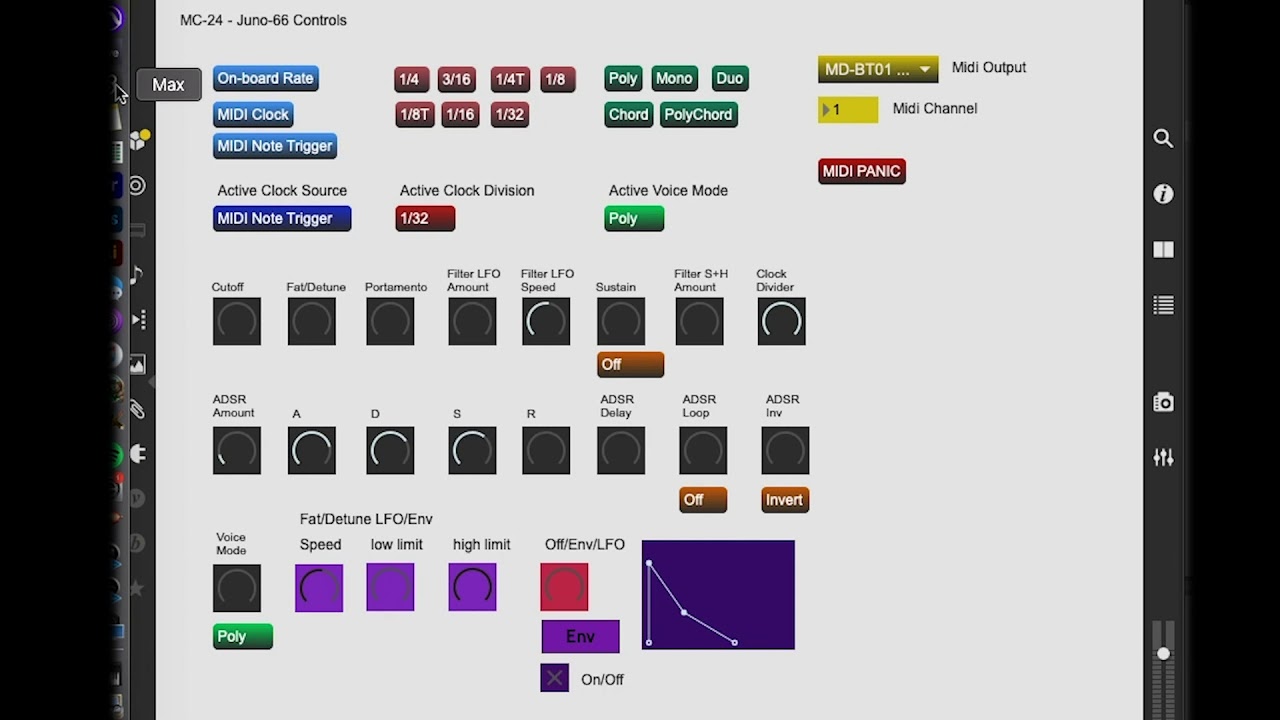Click the red Off/Env/LFO knob
The height and width of the screenshot is (720, 1280).
(564, 587)
